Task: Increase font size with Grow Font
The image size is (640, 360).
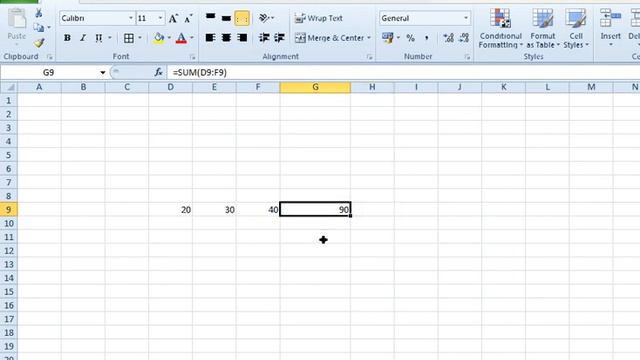Action: 173,18
